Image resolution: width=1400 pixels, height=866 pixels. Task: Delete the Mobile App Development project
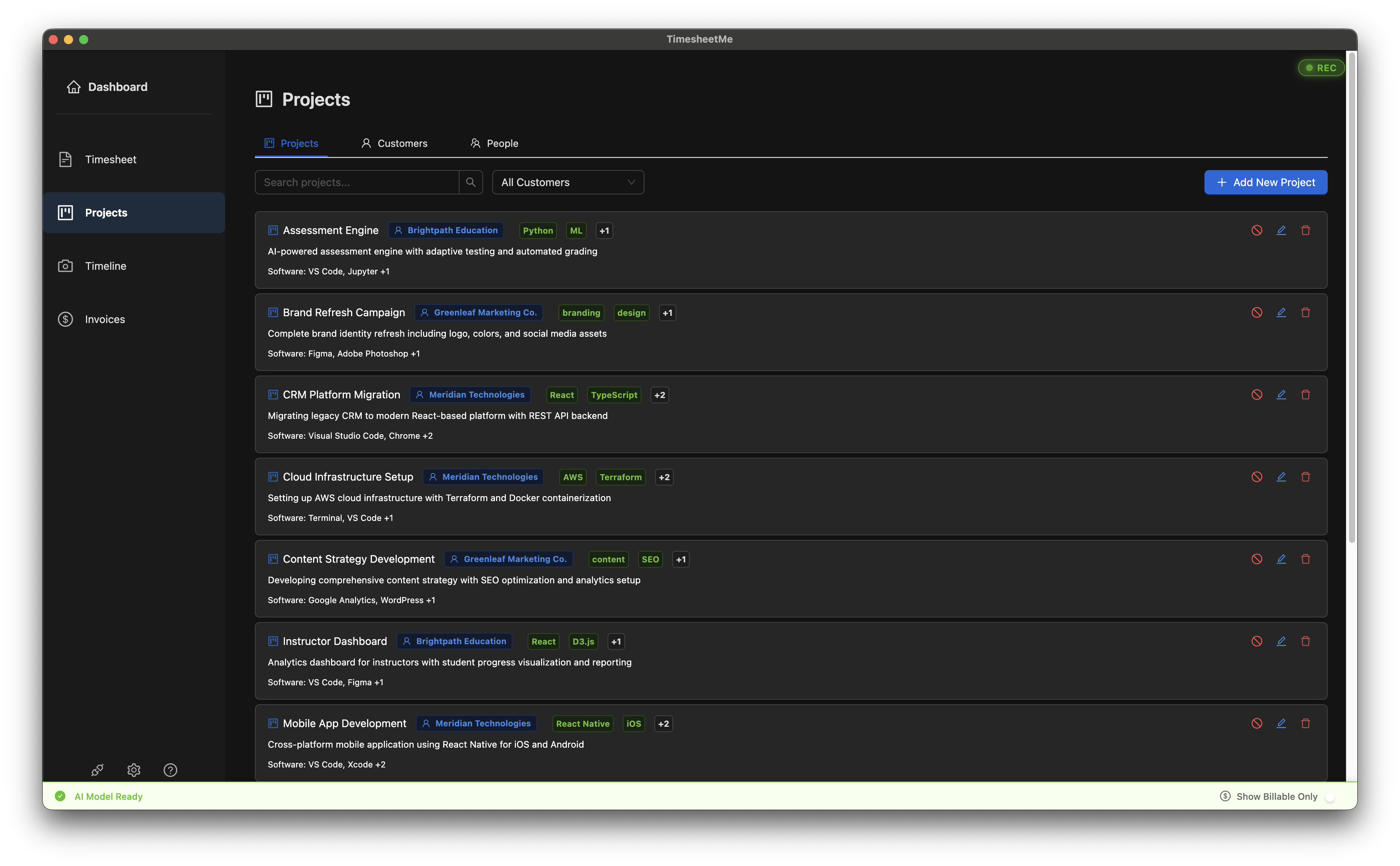click(x=1305, y=723)
